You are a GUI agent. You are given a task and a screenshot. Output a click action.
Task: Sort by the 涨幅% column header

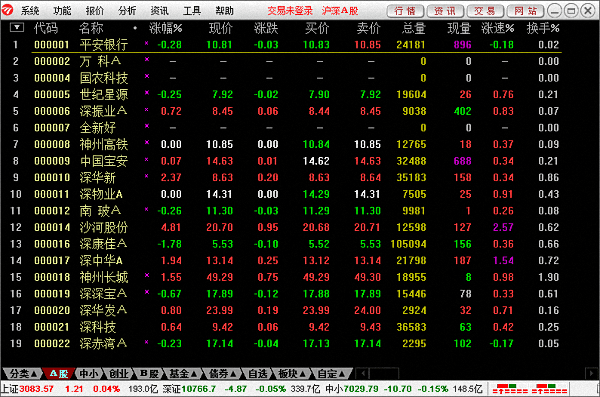[165, 28]
